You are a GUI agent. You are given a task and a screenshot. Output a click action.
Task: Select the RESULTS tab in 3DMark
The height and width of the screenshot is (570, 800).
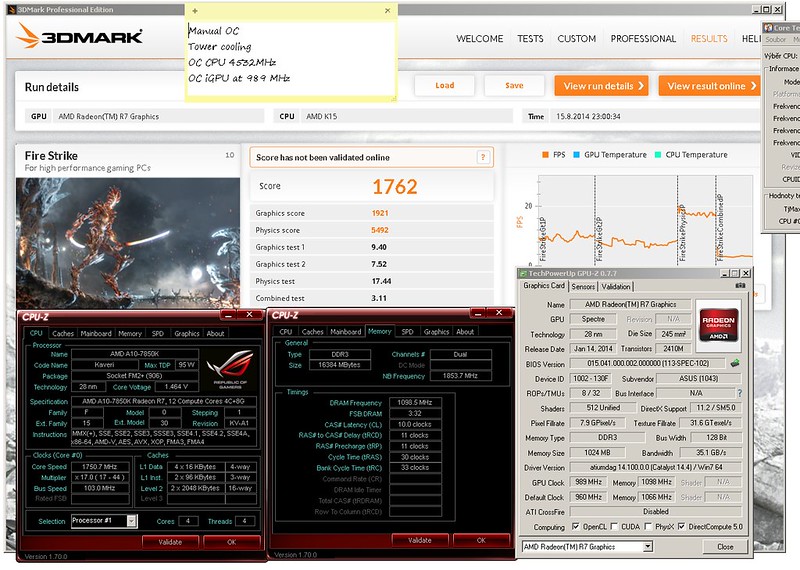click(x=709, y=39)
